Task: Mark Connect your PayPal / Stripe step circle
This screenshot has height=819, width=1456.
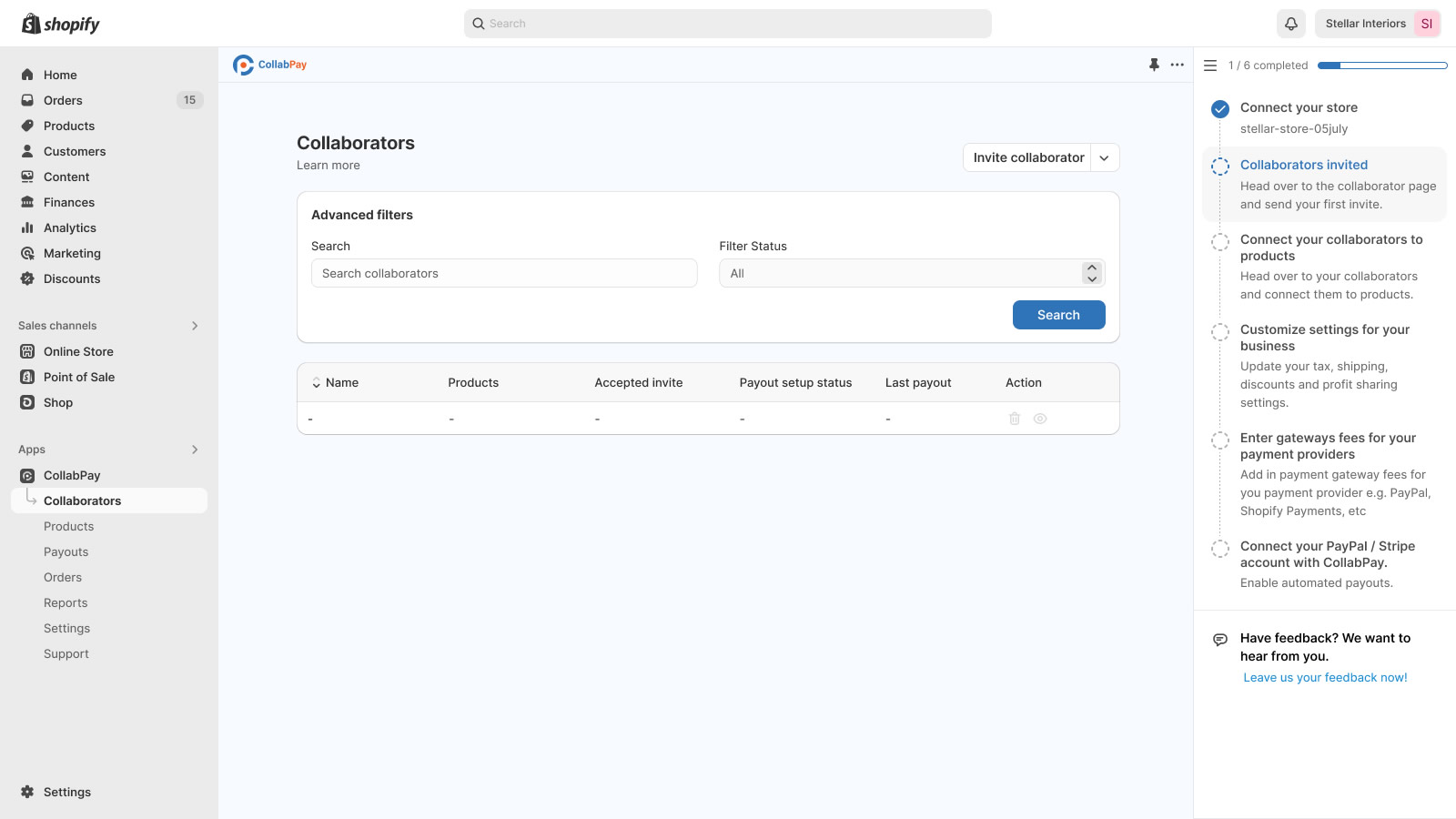Action: point(1220,549)
